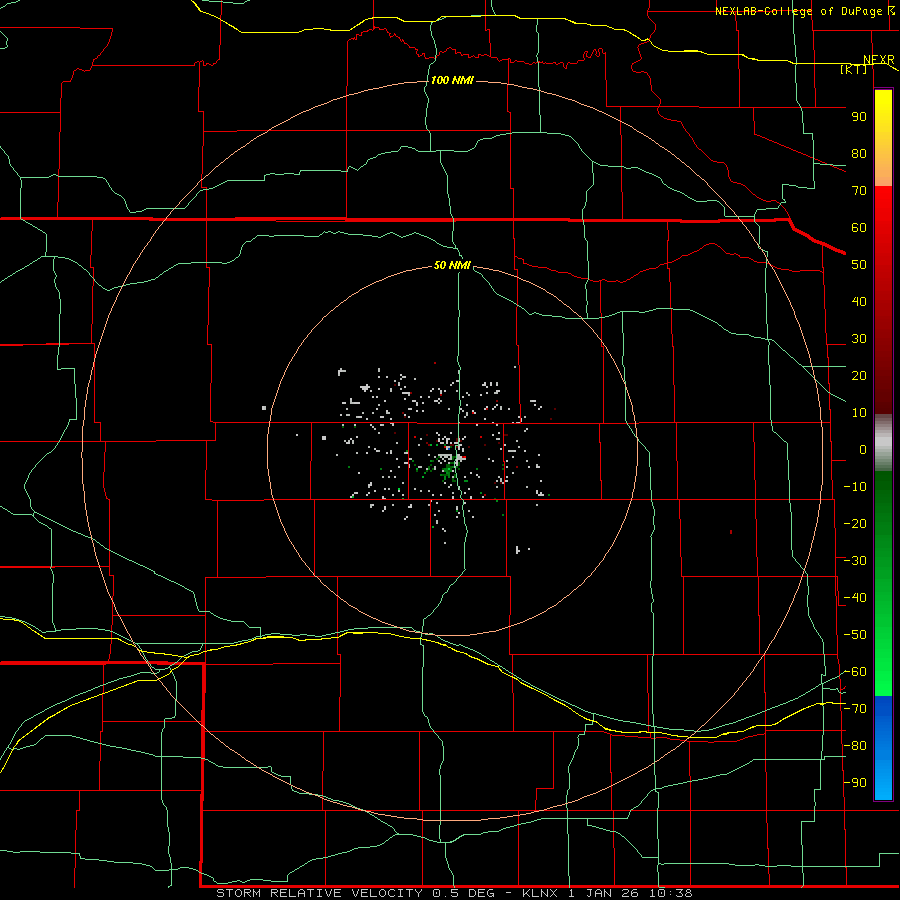Click the "-70" scale value
900x900 pixels.
point(855,709)
